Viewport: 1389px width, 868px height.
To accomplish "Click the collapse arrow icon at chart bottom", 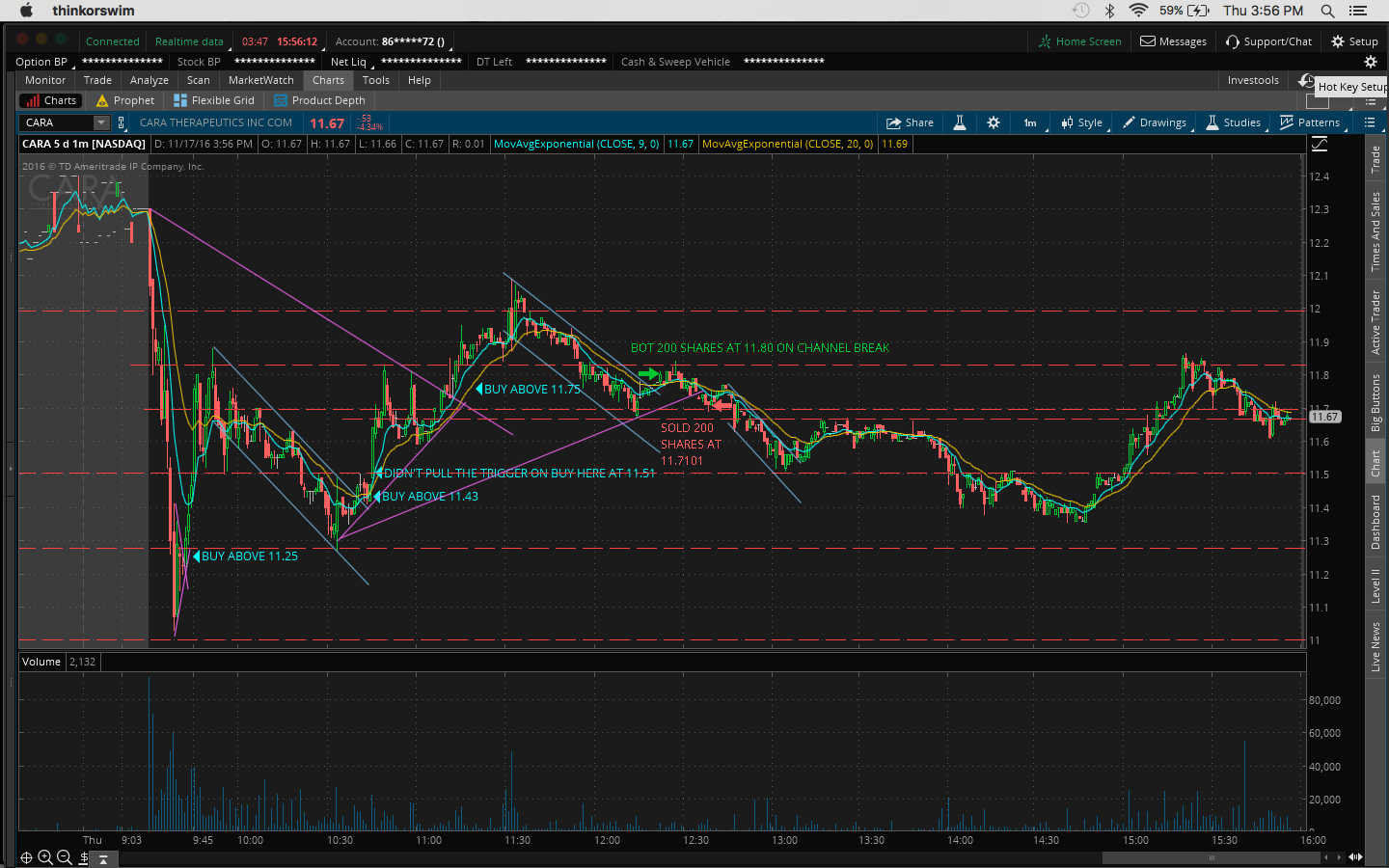I will [x=103, y=858].
